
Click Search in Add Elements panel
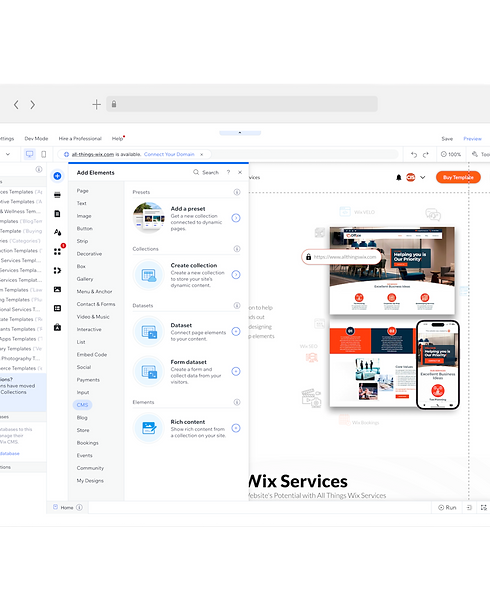tap(206, 172)
